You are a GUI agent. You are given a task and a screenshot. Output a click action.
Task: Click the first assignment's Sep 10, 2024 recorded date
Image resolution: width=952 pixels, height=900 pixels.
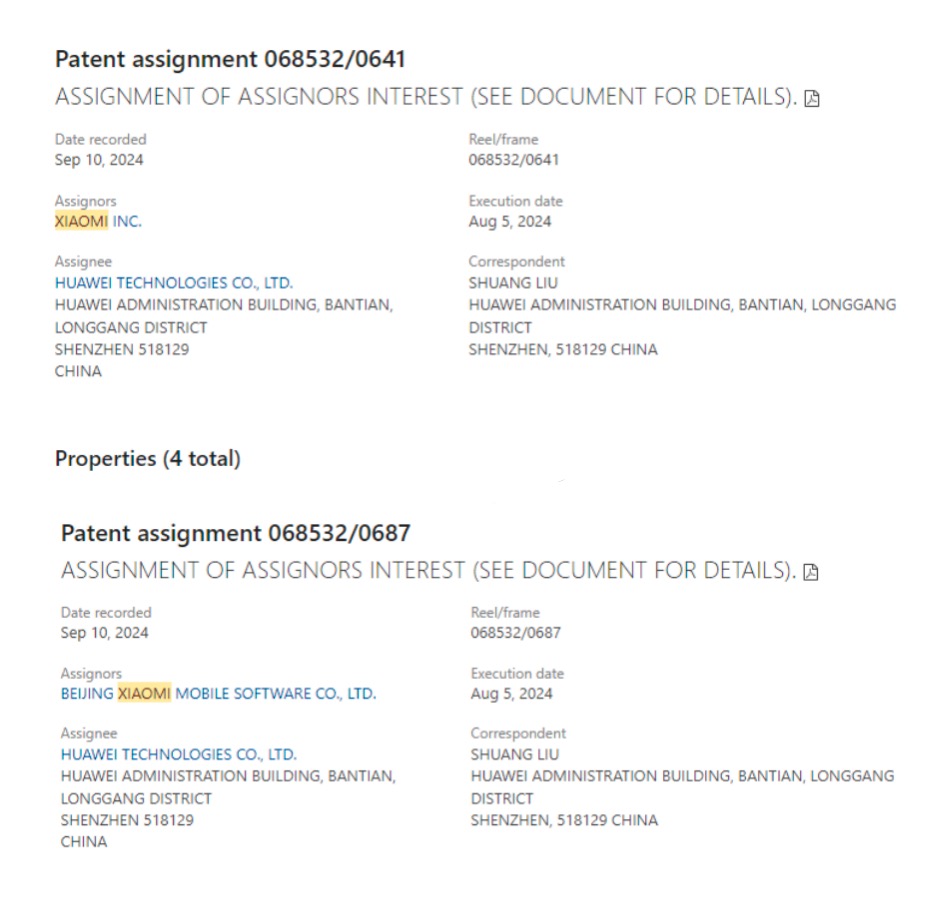pyautogui.click(x=99, y=160)
